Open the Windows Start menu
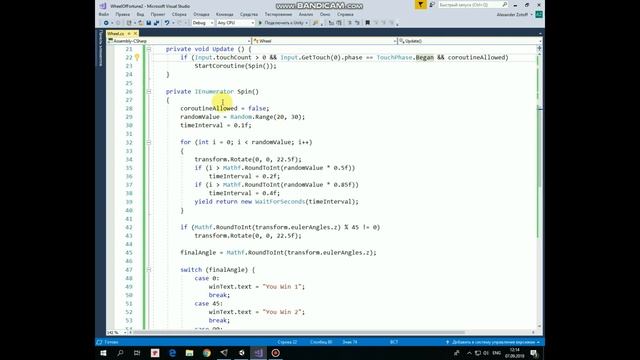640x360 pixels. click(x=103, y=353)
